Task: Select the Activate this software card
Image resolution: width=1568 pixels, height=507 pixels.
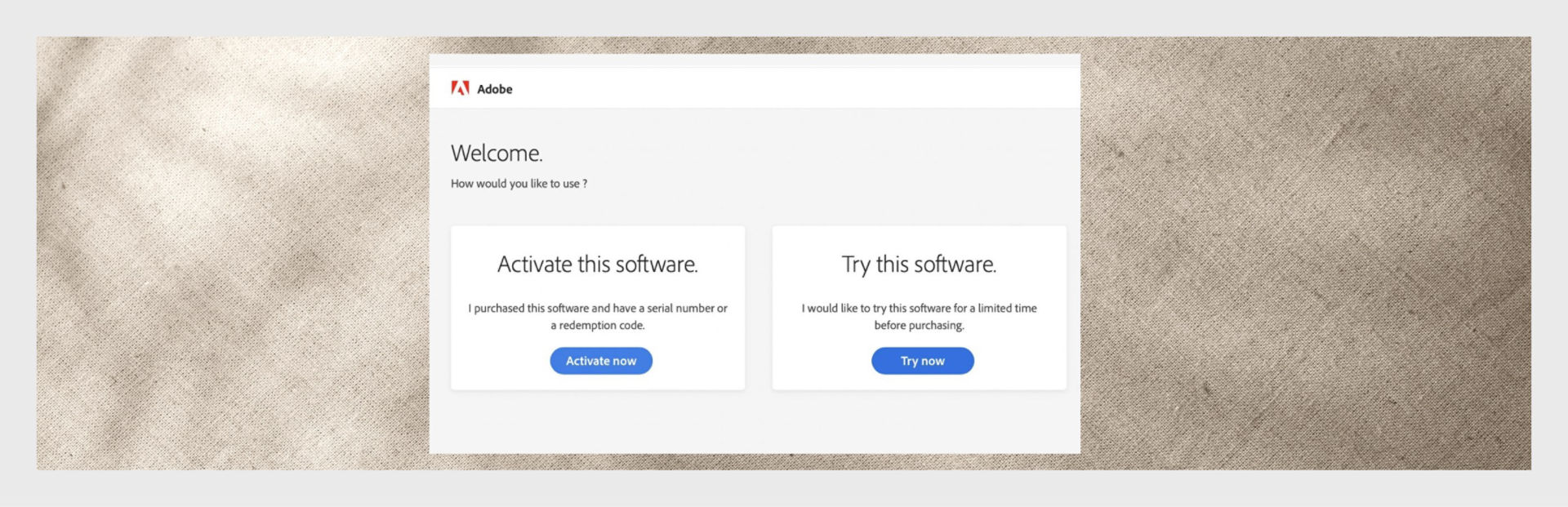Action: click(x=599, y=308)
